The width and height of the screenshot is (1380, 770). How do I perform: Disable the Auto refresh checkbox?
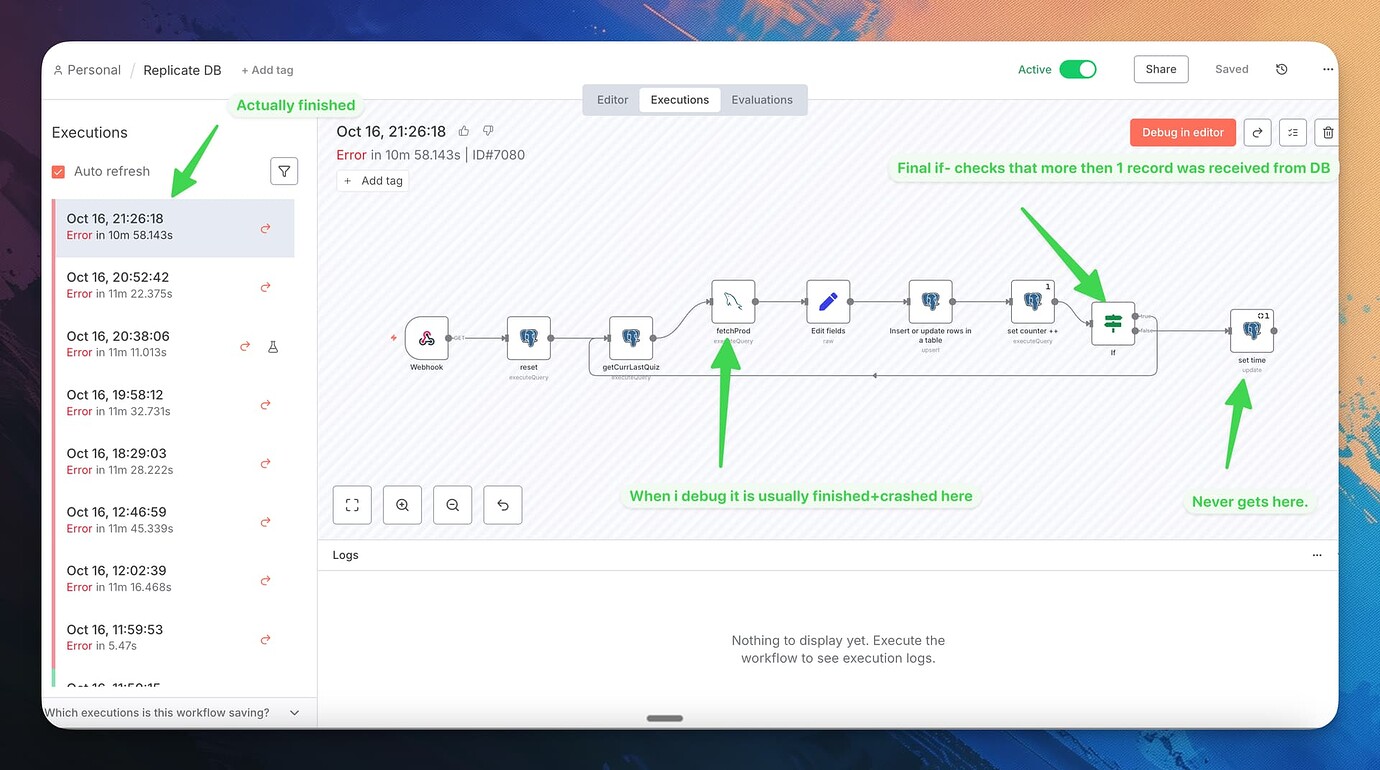point(58,171)
